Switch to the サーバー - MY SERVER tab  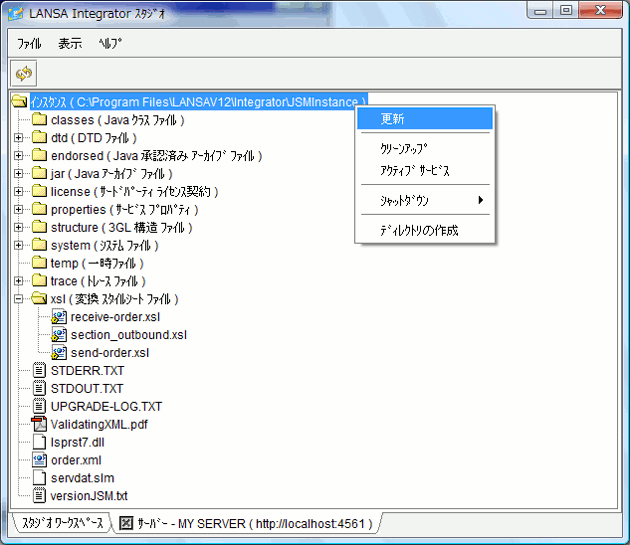click(247, 523)
